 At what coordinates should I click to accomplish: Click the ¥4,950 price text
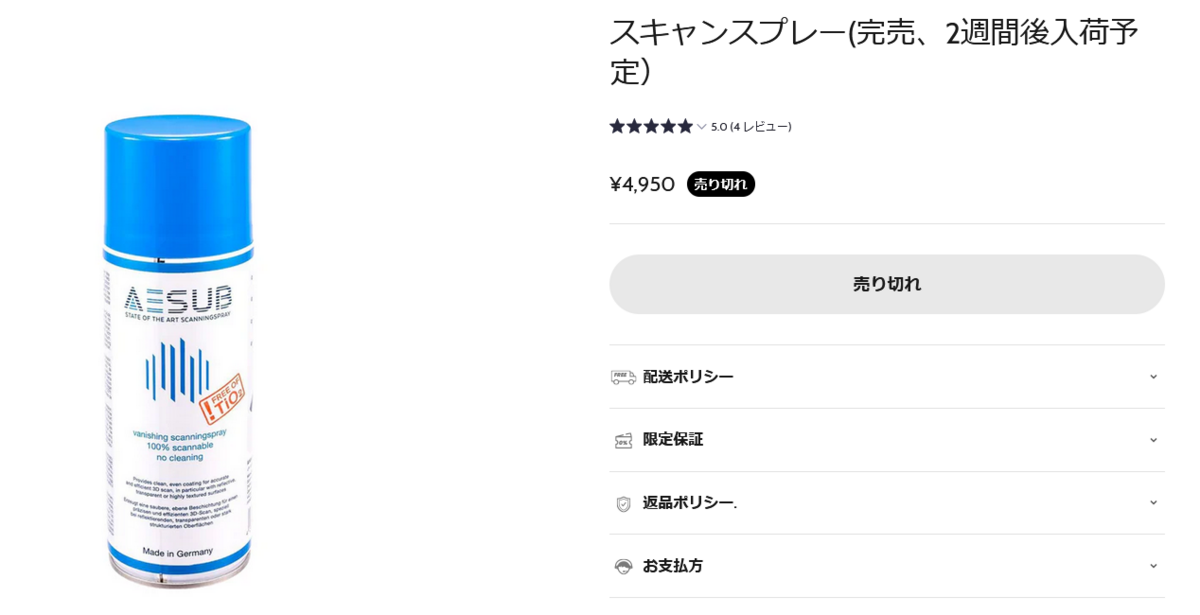coord(642,184)
